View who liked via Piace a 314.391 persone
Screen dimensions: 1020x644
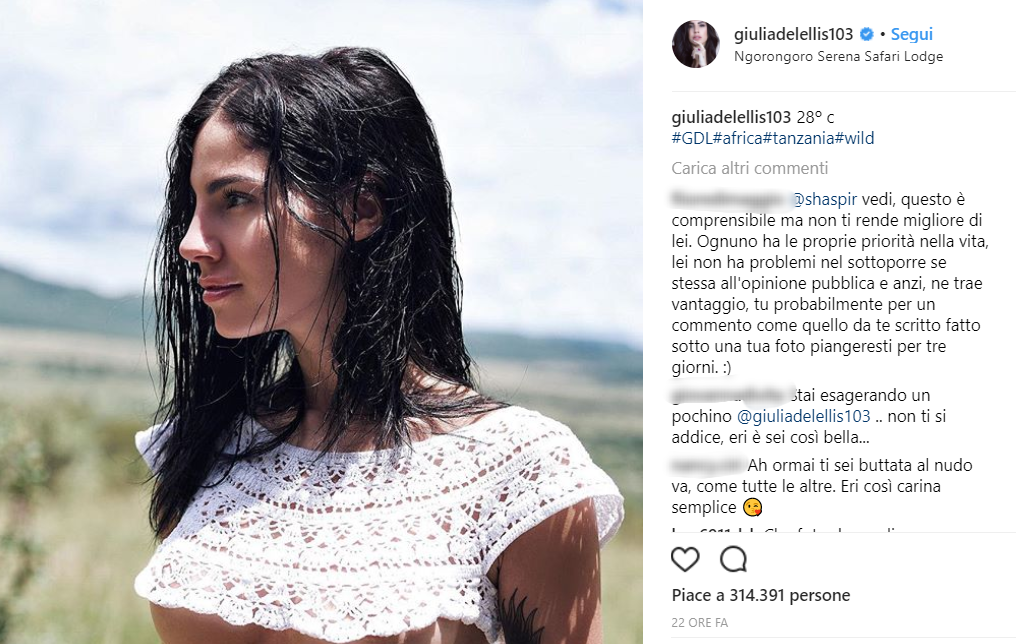[x=760, y=595]
